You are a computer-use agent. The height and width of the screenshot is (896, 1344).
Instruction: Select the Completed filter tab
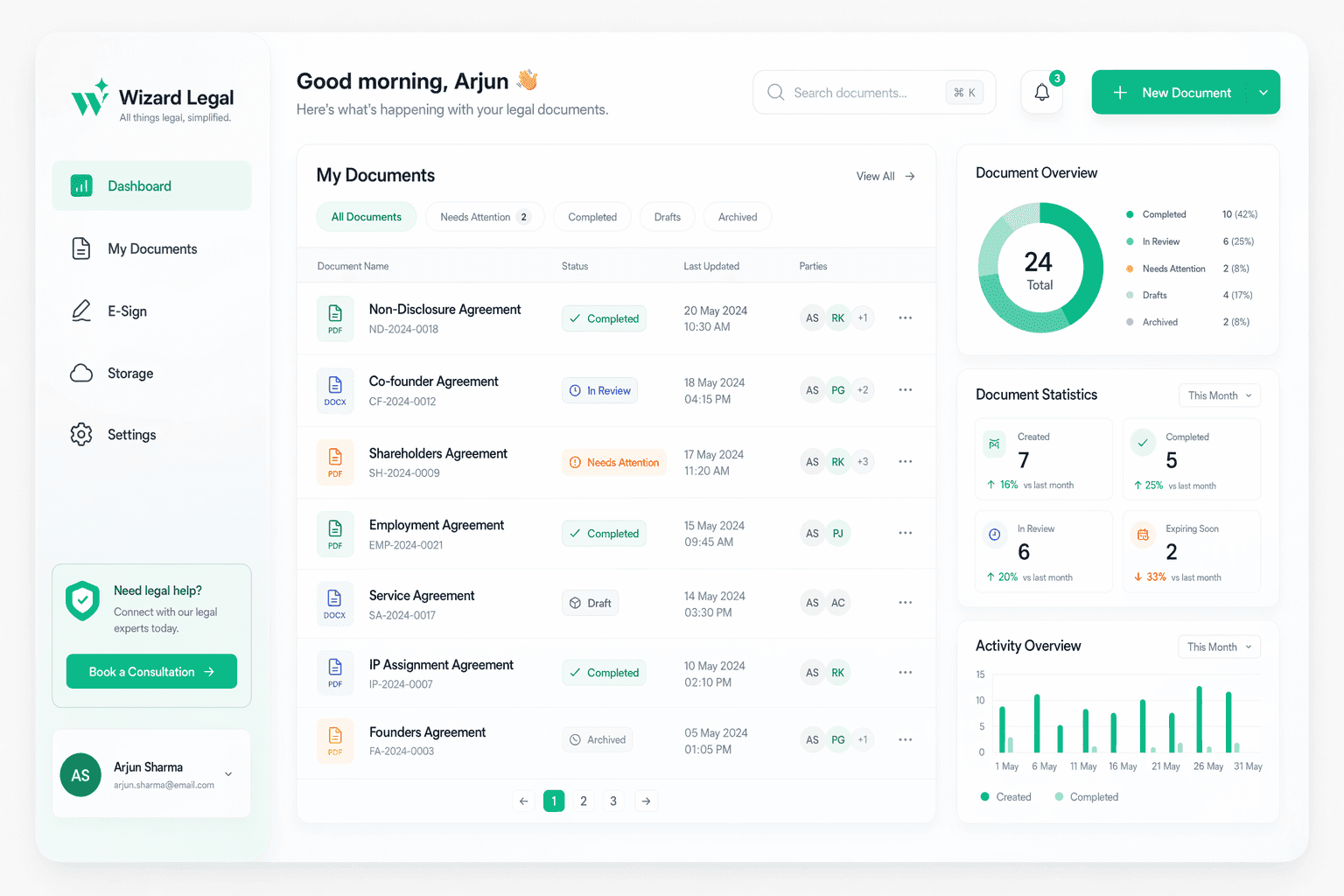[x=592, y=217]
